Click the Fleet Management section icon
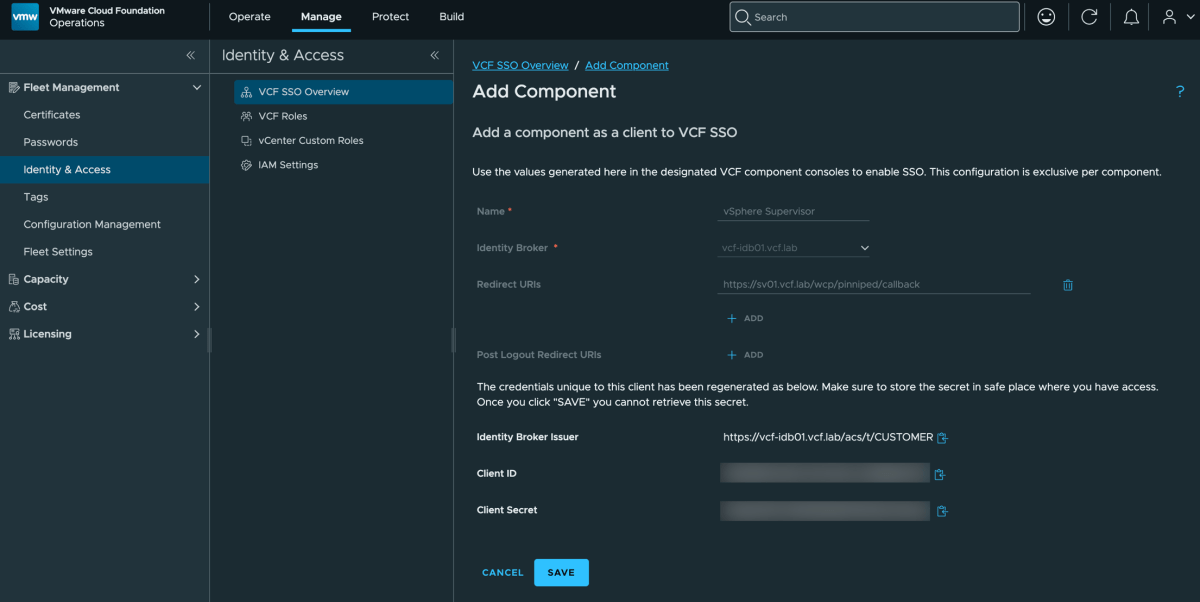This screenshot has width=1200, height=602. pos(14,88)
